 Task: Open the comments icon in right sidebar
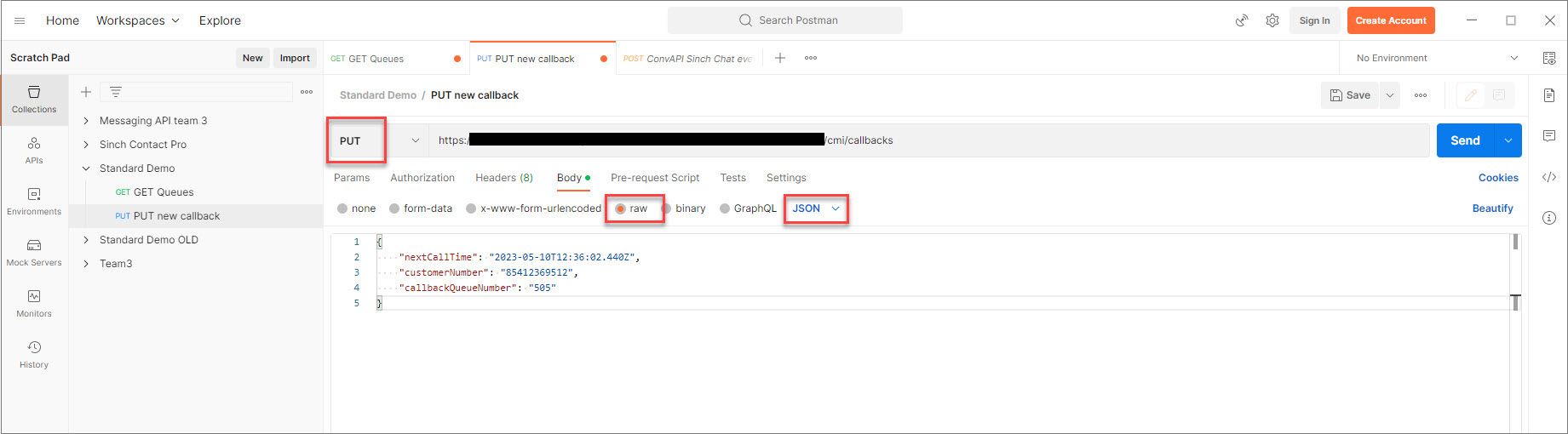(1549, 136)
